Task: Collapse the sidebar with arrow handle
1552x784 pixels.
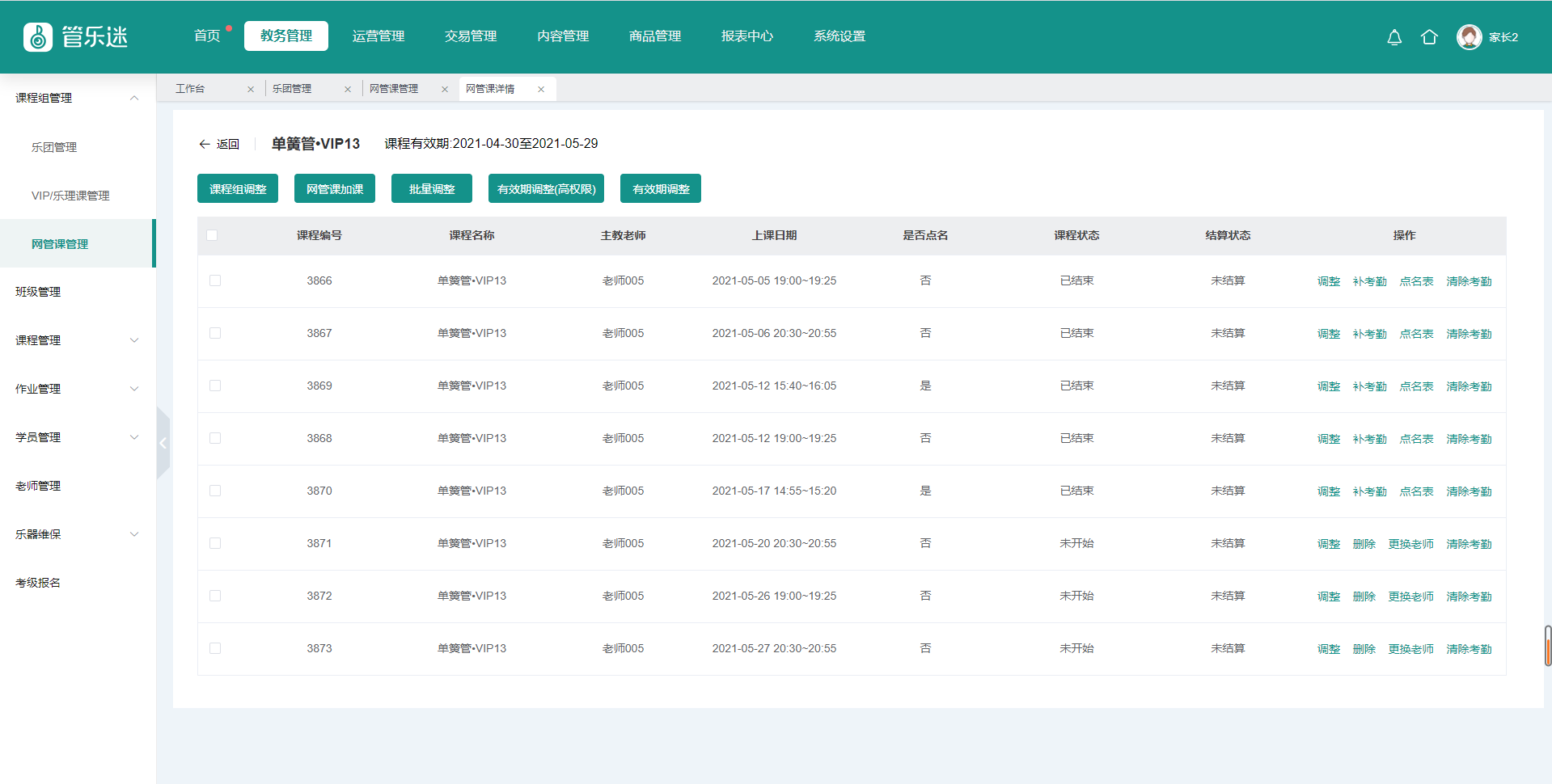Action: click(x=163, y=443)
